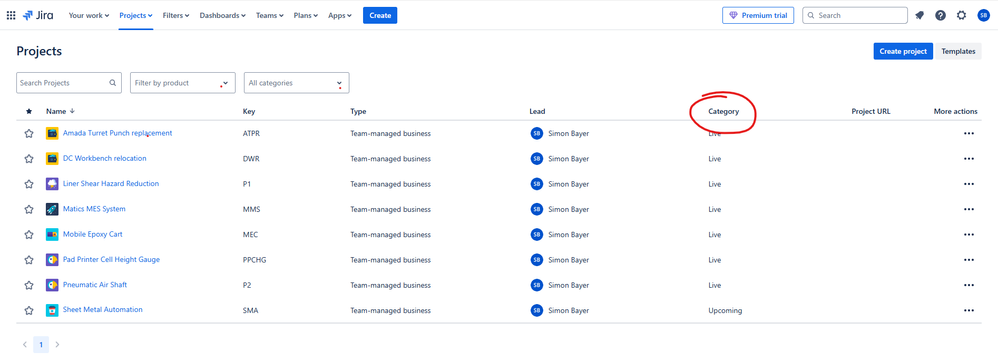
Task: Click the Create project button
Action: click(x=903, y=52)
